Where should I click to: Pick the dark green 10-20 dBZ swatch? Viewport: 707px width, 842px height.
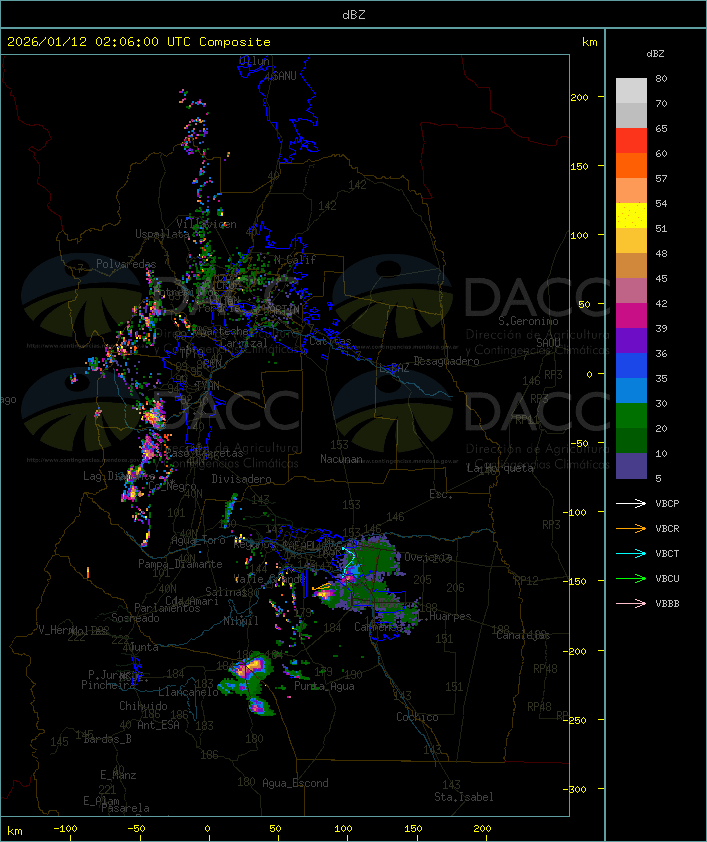click(631, 440)
